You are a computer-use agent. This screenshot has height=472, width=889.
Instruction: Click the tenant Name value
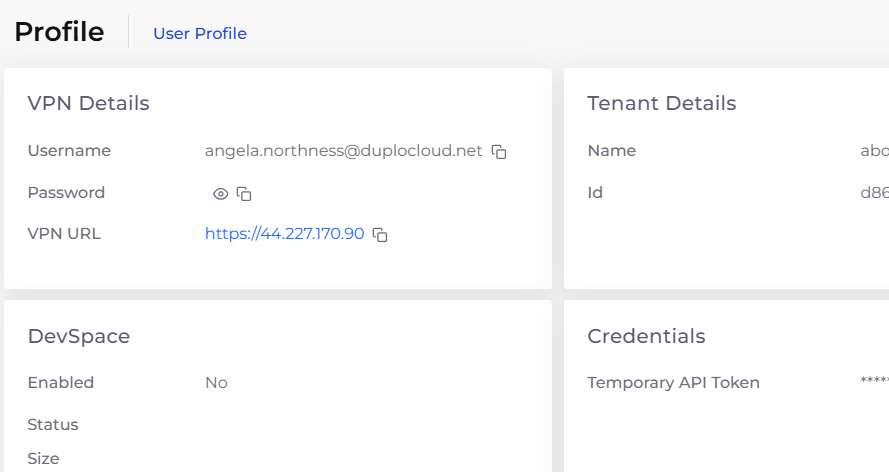[x=874, y=151]
